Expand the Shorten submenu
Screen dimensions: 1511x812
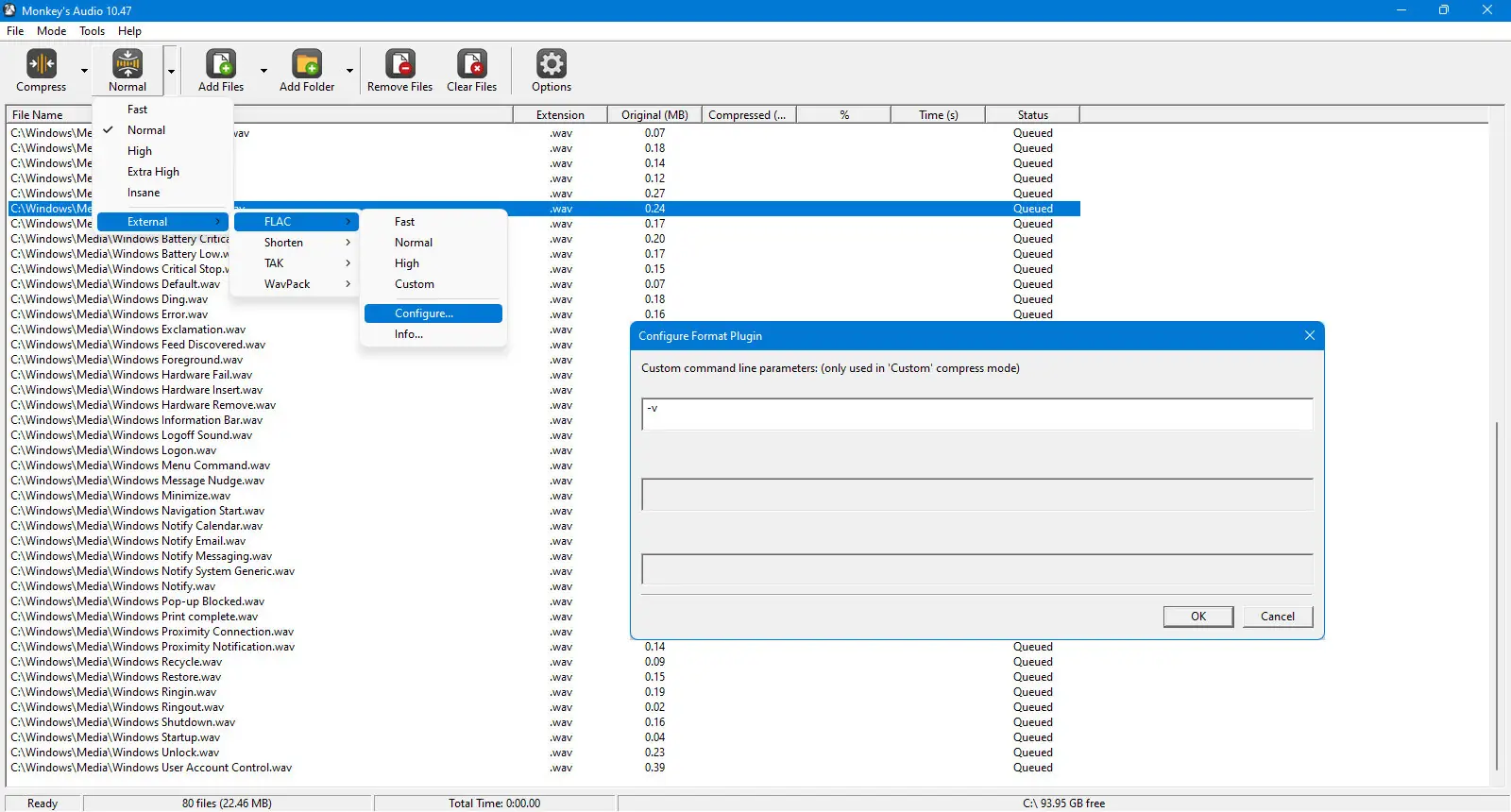pos(297,243)
